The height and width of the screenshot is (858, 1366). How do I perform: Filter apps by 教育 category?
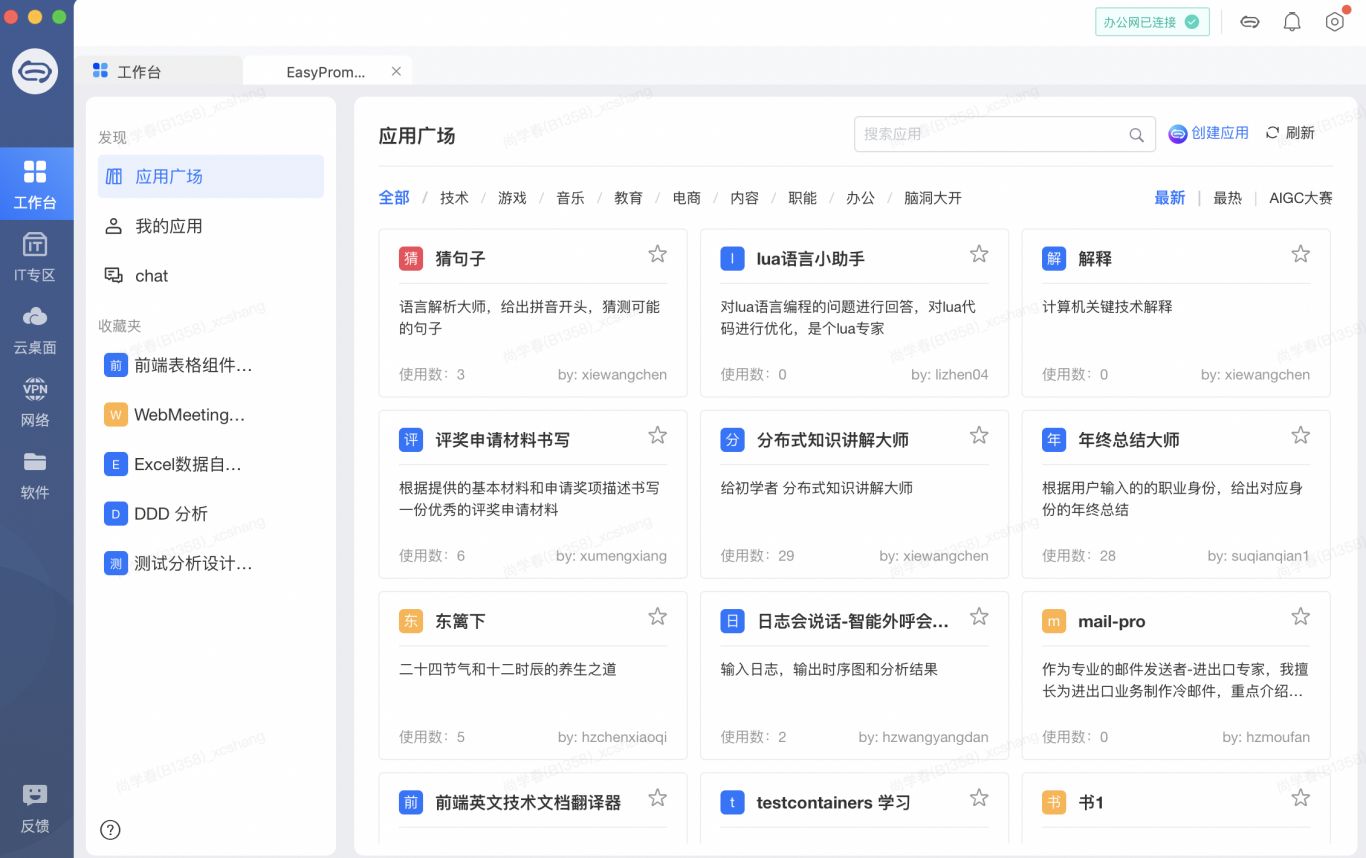coord(628,197)
